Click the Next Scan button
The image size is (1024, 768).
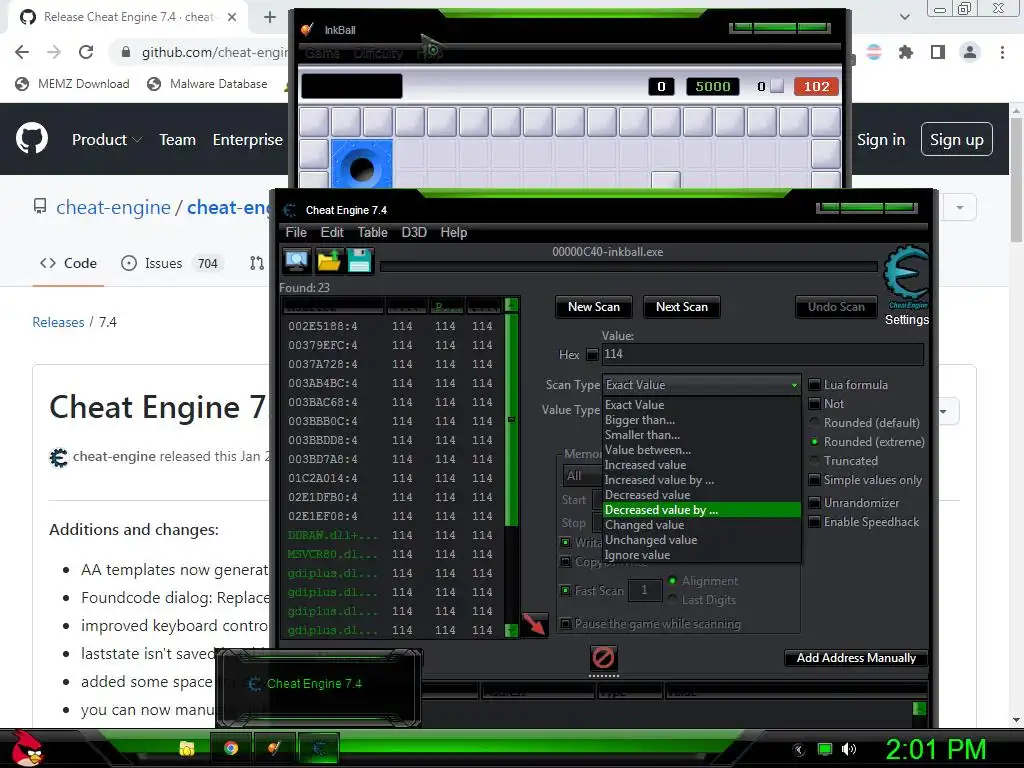682,307
